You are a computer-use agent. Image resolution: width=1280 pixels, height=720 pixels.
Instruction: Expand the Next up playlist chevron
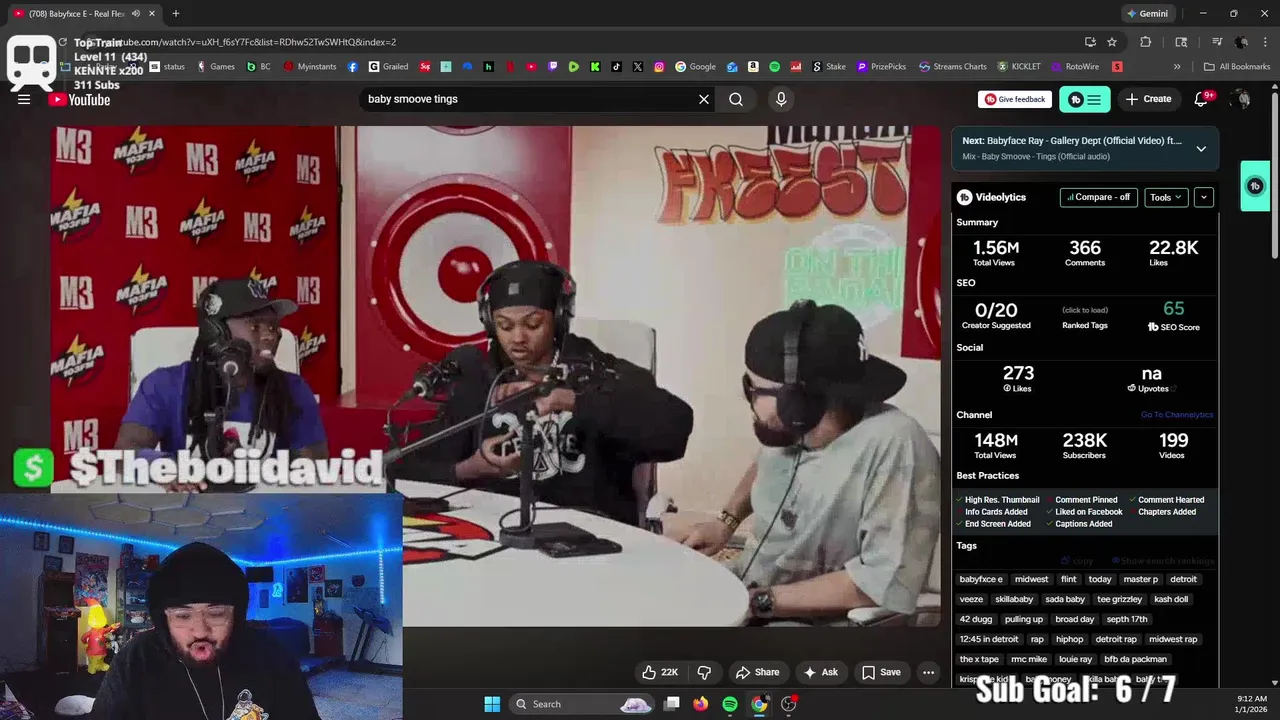coord(1201,148)
